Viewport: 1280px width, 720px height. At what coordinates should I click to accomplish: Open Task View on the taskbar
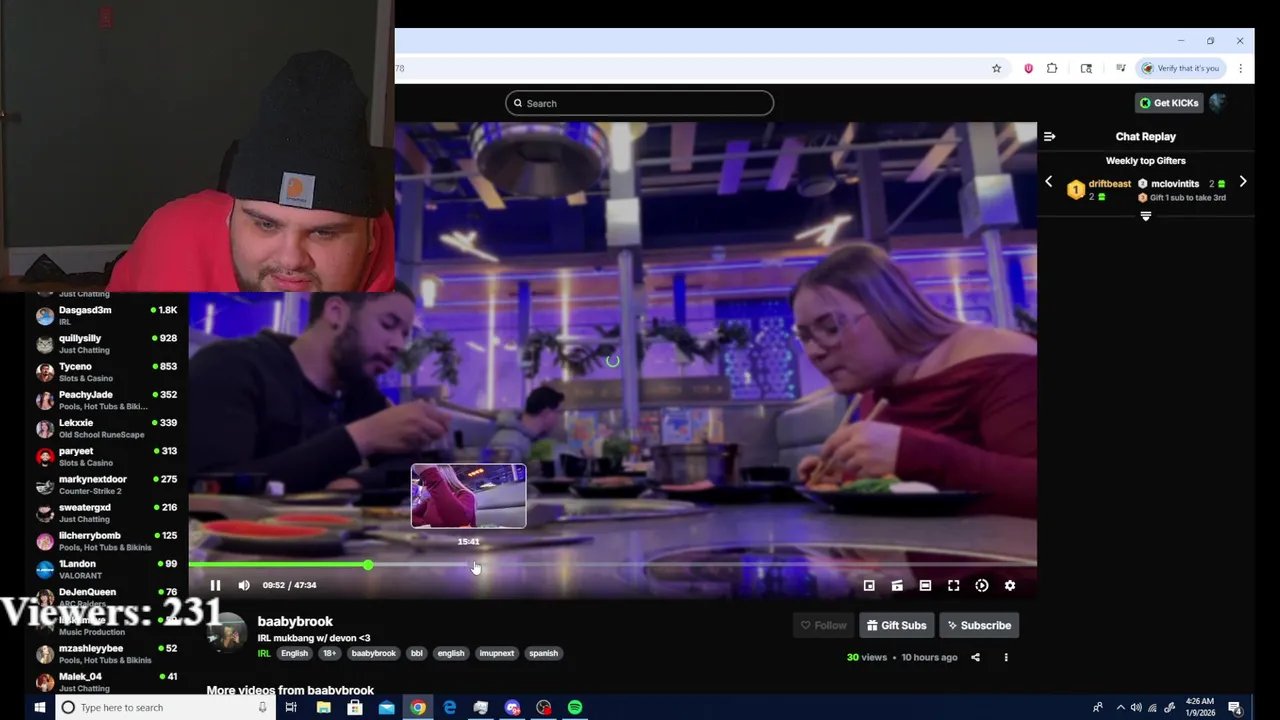click(x=291, y=707)
